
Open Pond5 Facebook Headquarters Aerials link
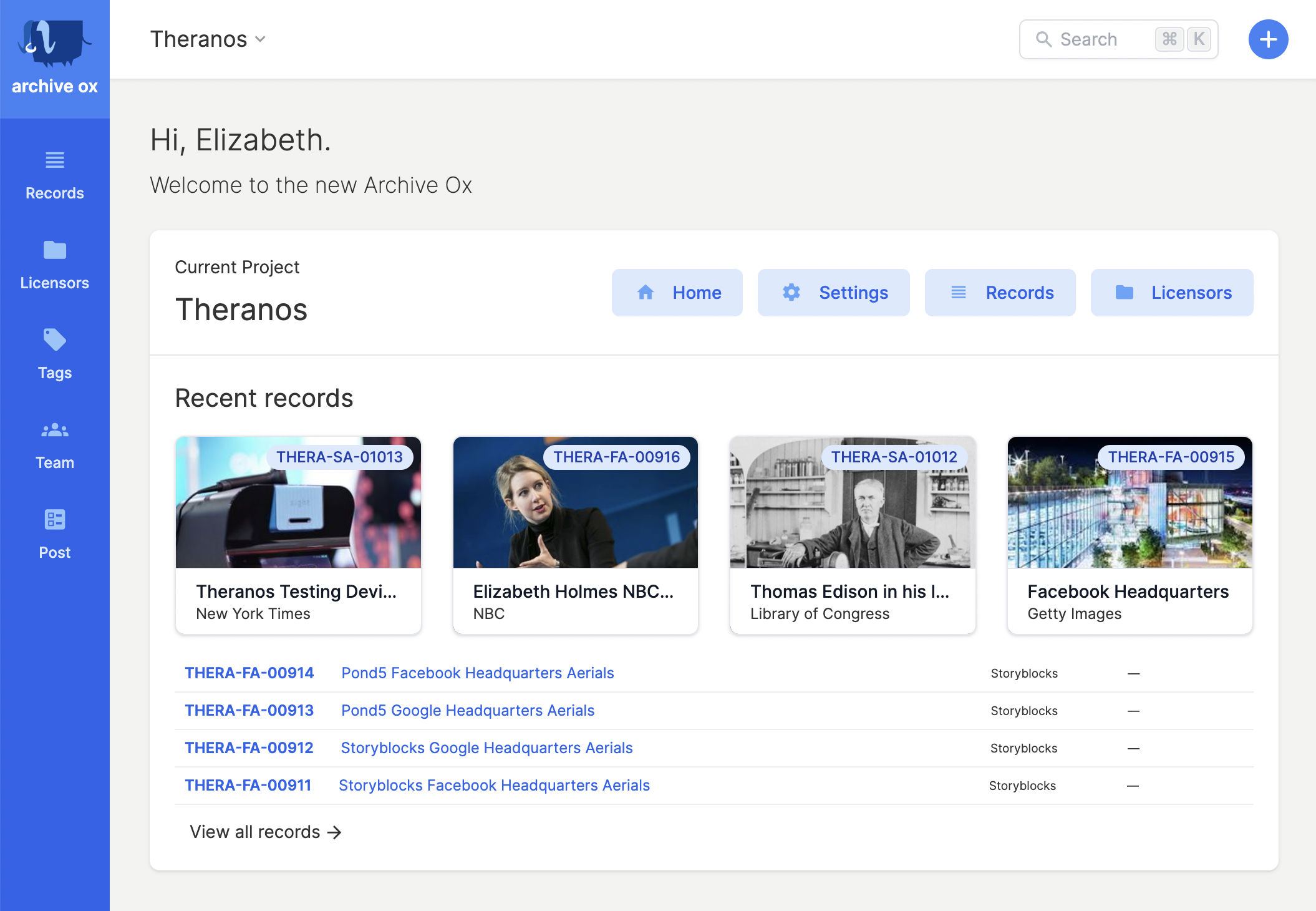[x=477, y=673]
